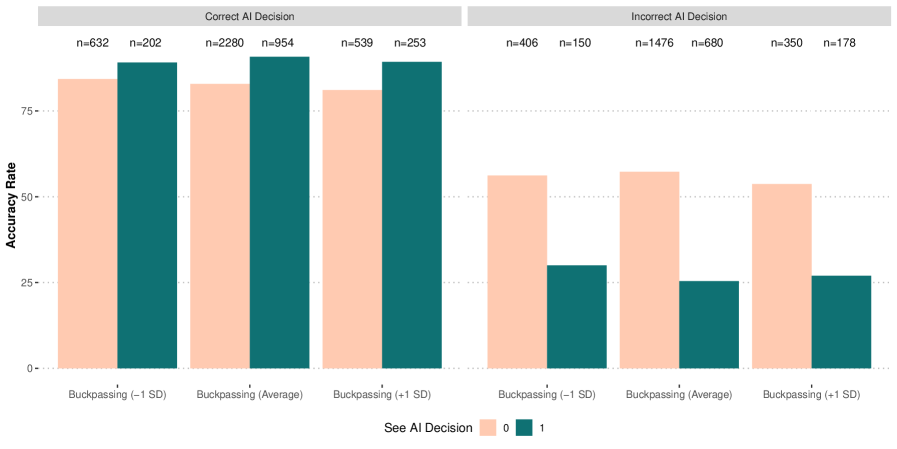897x449 pixels.
Task: Select the peach bar under n=406
Action: coord(517,271)
